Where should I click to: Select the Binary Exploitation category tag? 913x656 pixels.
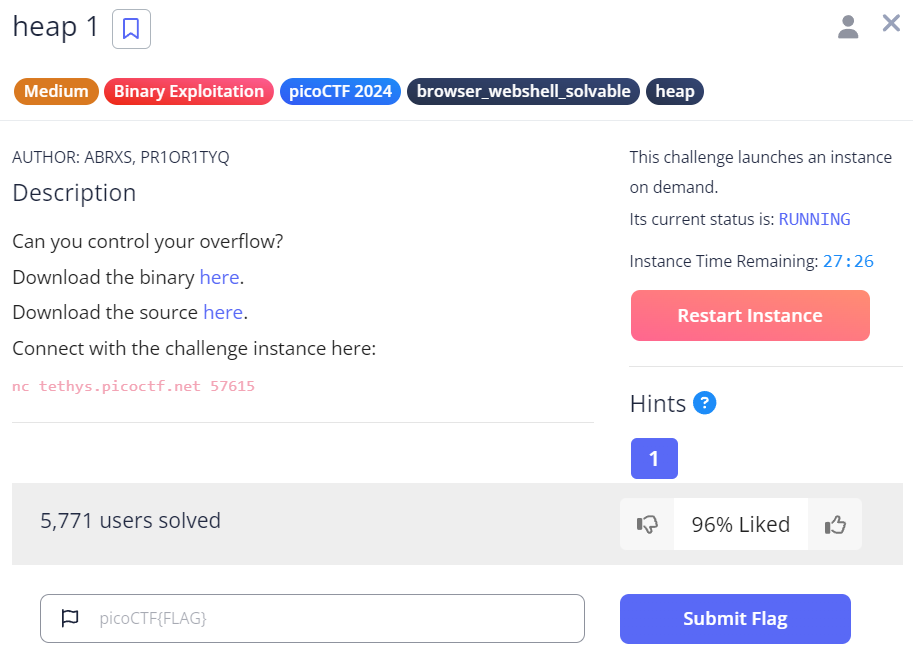188,91
